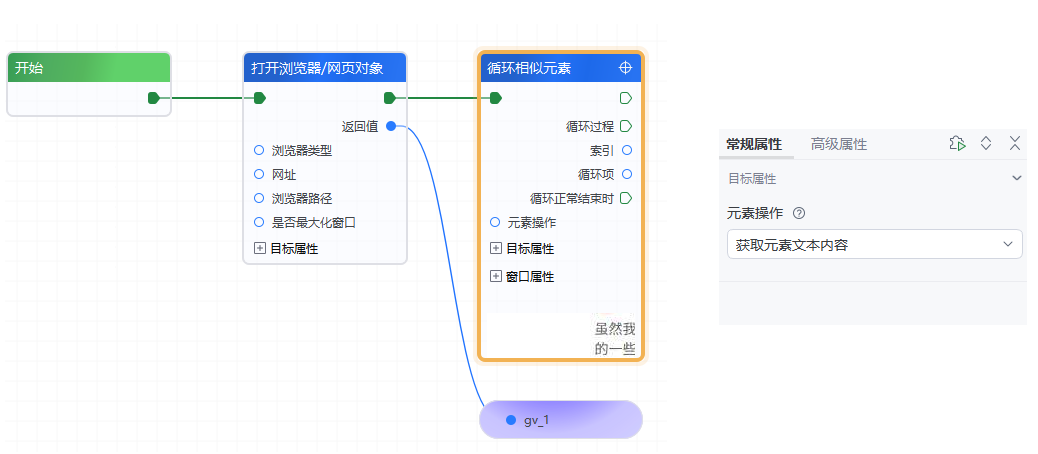Click the target crosshair icon on 循环相似元素 node
This screenshot has width=1038, height=454.
point(626,68)
